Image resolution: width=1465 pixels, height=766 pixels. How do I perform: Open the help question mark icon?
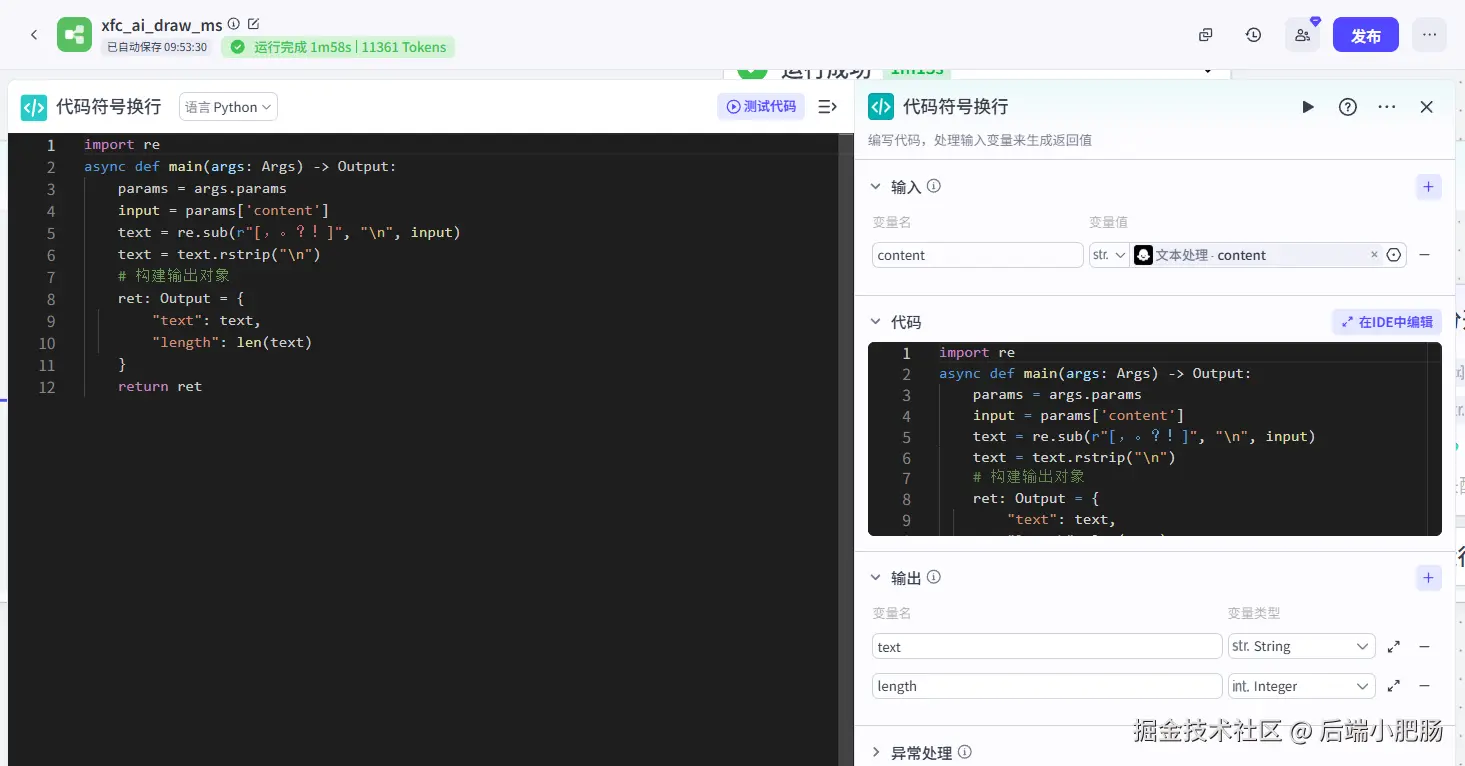pos(1348,107)
